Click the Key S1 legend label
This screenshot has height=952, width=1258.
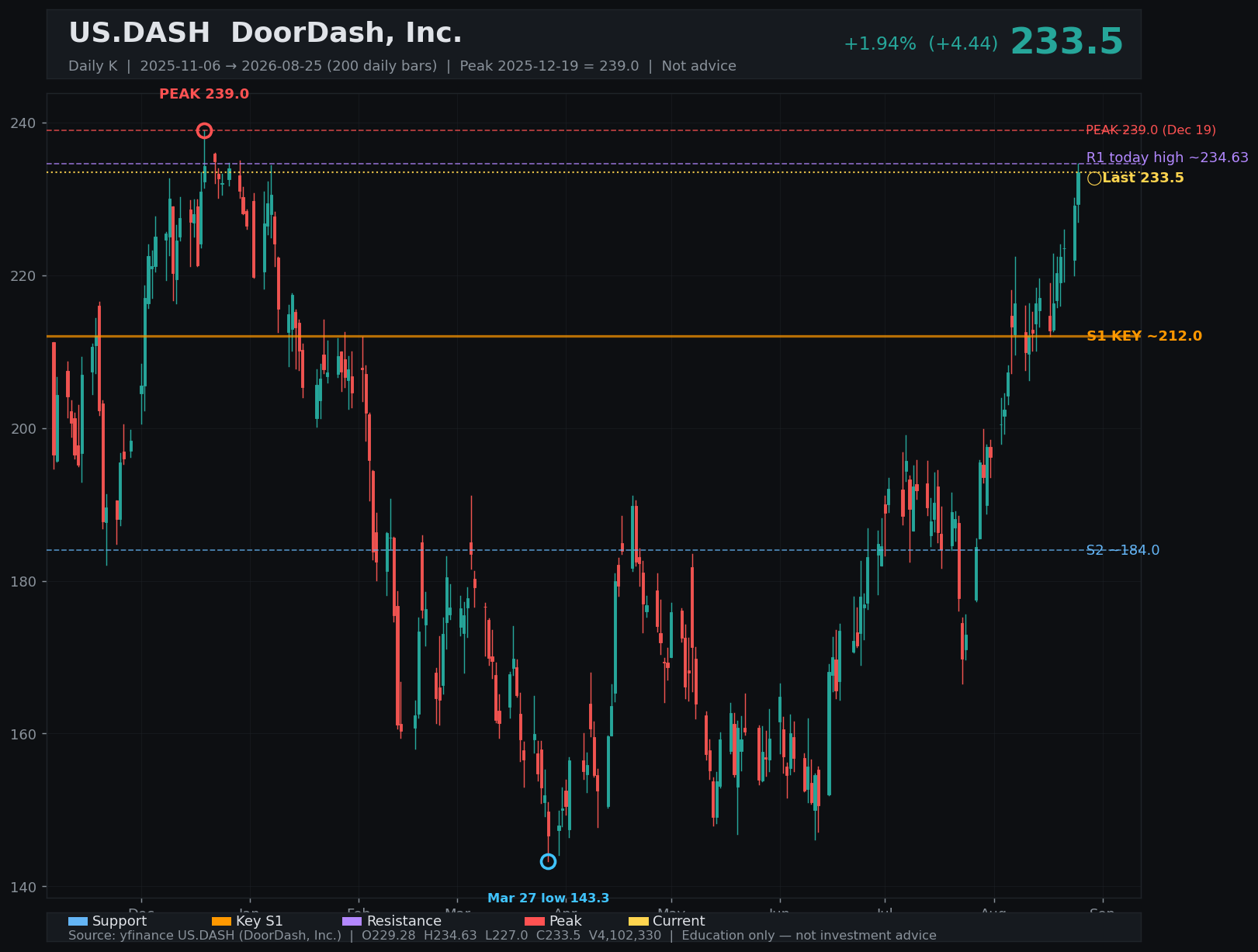coord(259,921)
